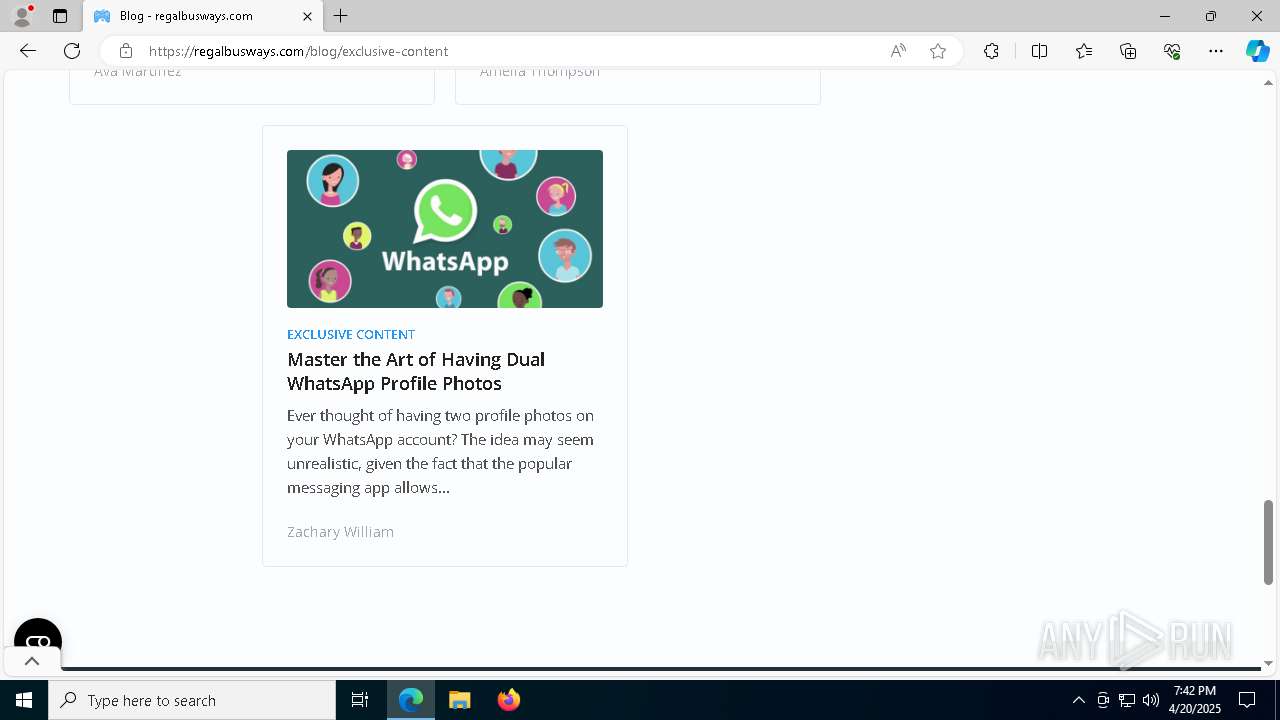
Task: Click the page scrollbar up arrow
Action: (1268, 82)
